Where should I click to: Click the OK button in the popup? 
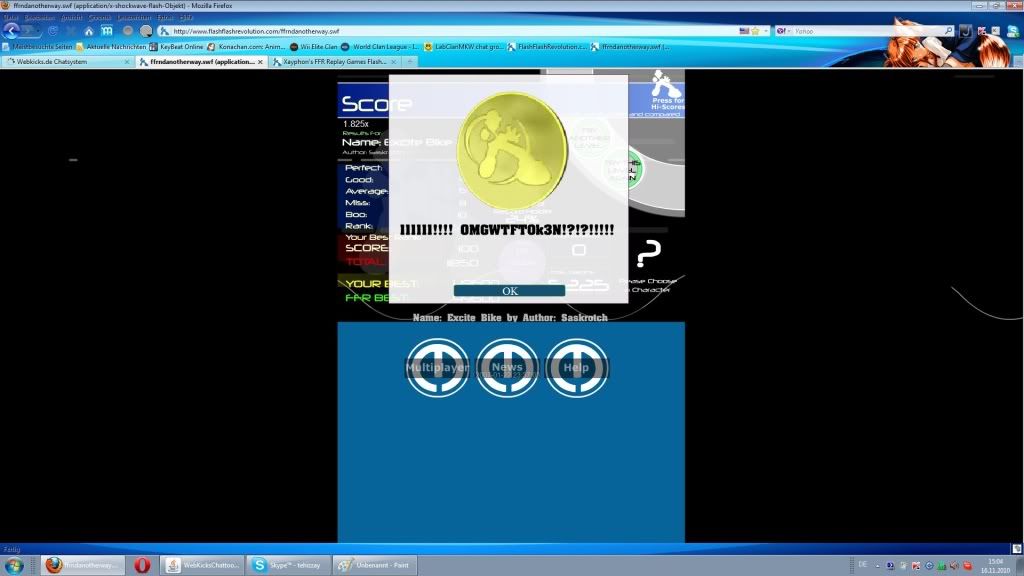point(510,291)
